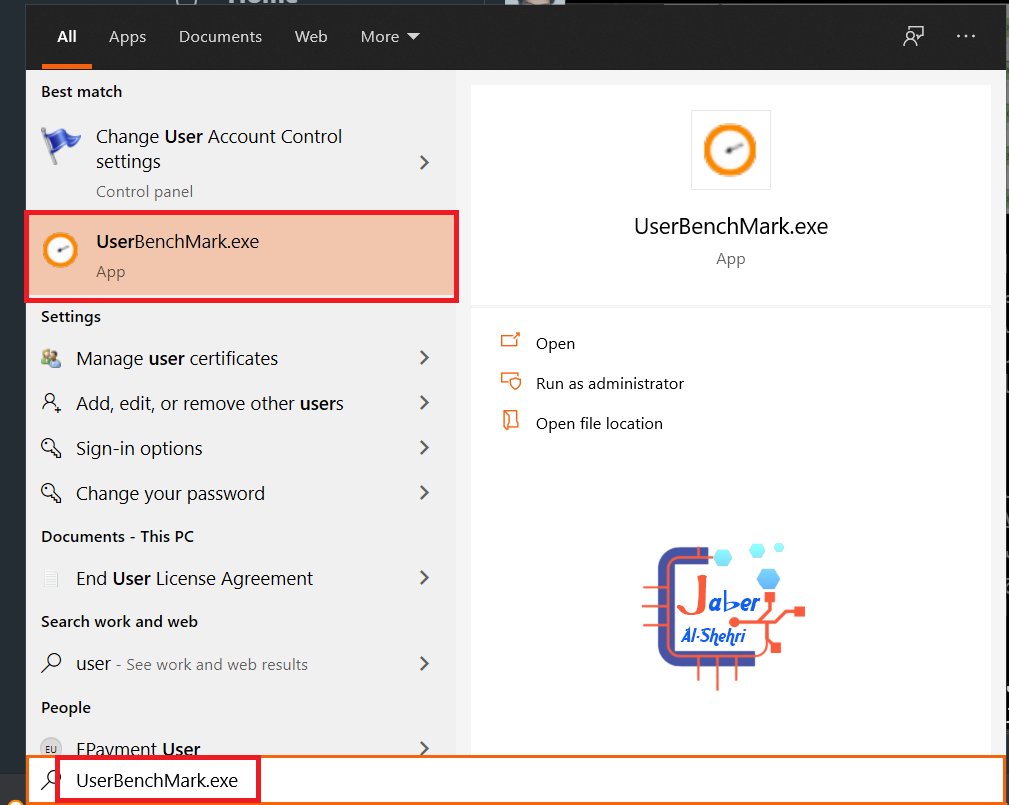This screenshot has width=1009, height=805.
Task: Open Manage user certificates setting
Action: 241,358
